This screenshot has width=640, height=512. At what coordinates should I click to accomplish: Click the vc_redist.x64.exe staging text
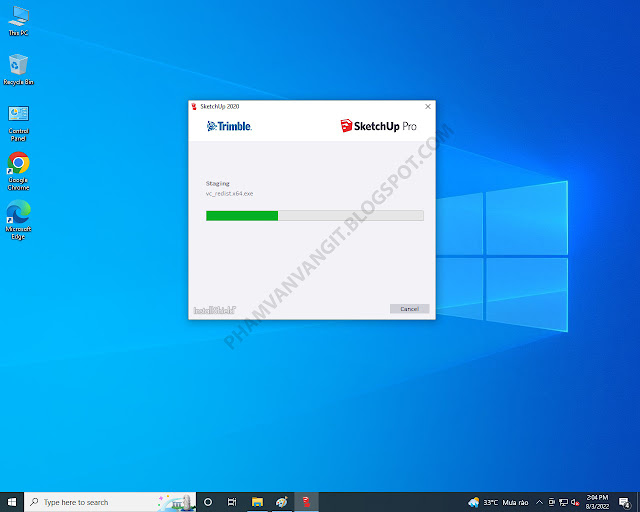(229, 194)
